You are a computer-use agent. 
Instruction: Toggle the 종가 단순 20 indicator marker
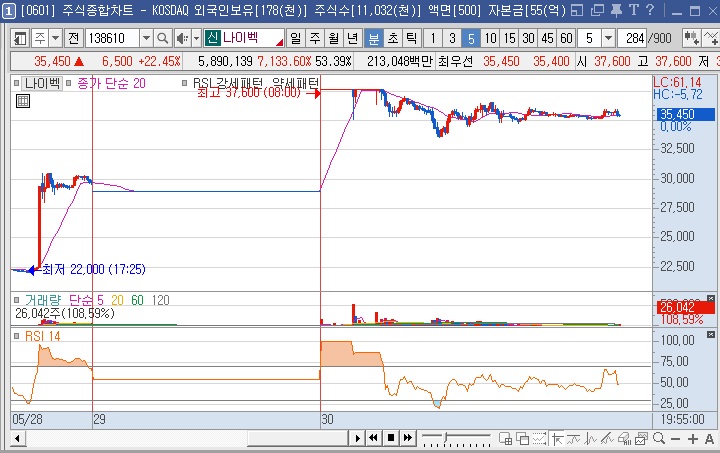click(68, 84)
